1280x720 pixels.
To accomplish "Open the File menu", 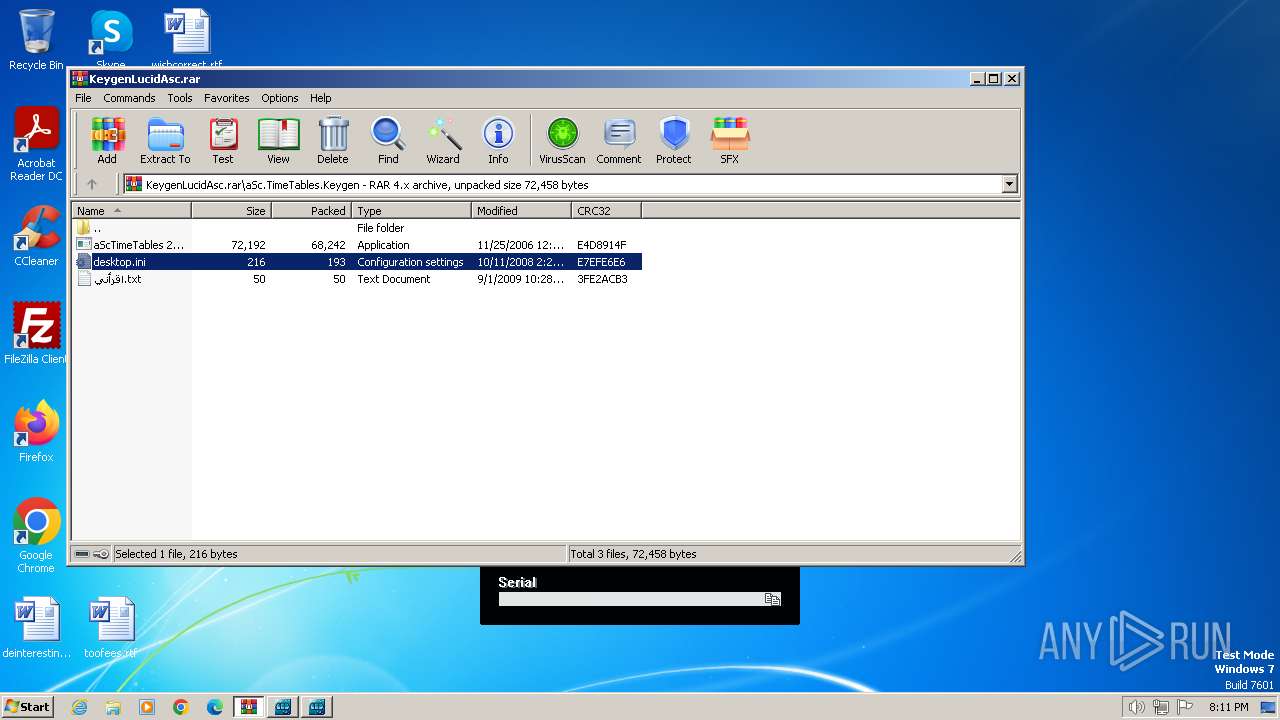I will (83, 98).
